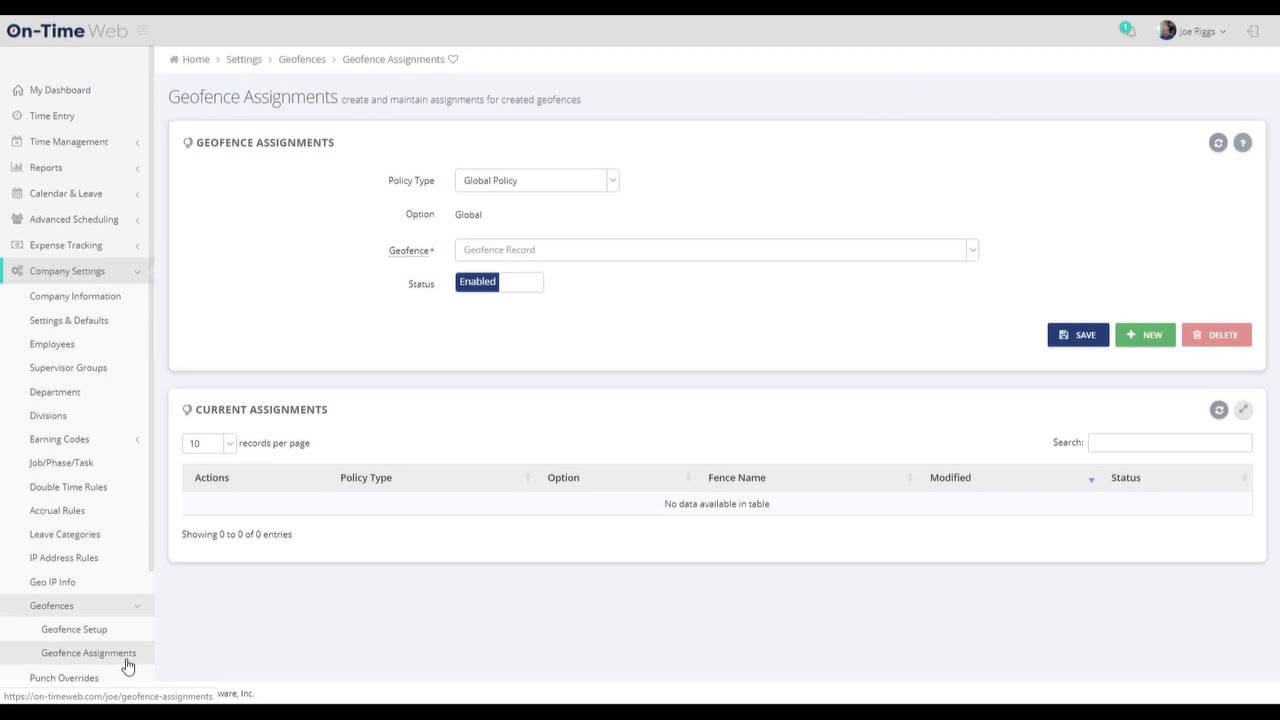
Task: Open the Joe Riggs user menu
Action: point(1192,31)
